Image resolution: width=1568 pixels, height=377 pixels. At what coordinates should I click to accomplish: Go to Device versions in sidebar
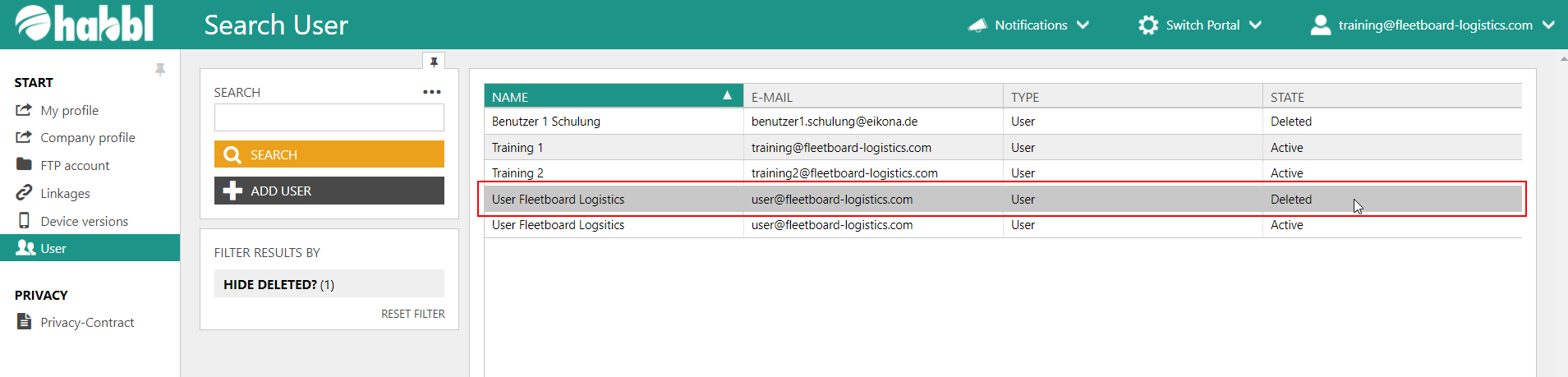(84, 221)
